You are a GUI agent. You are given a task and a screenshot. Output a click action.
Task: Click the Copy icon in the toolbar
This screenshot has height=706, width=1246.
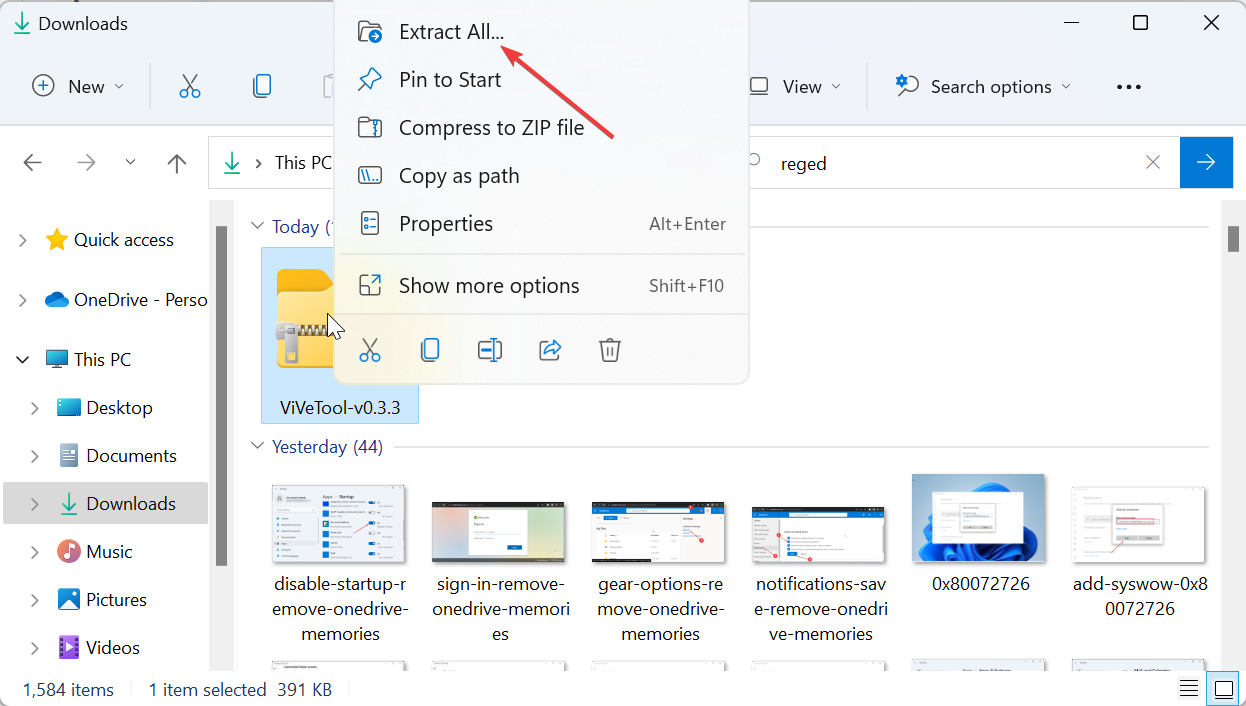(x=262, y=87)
